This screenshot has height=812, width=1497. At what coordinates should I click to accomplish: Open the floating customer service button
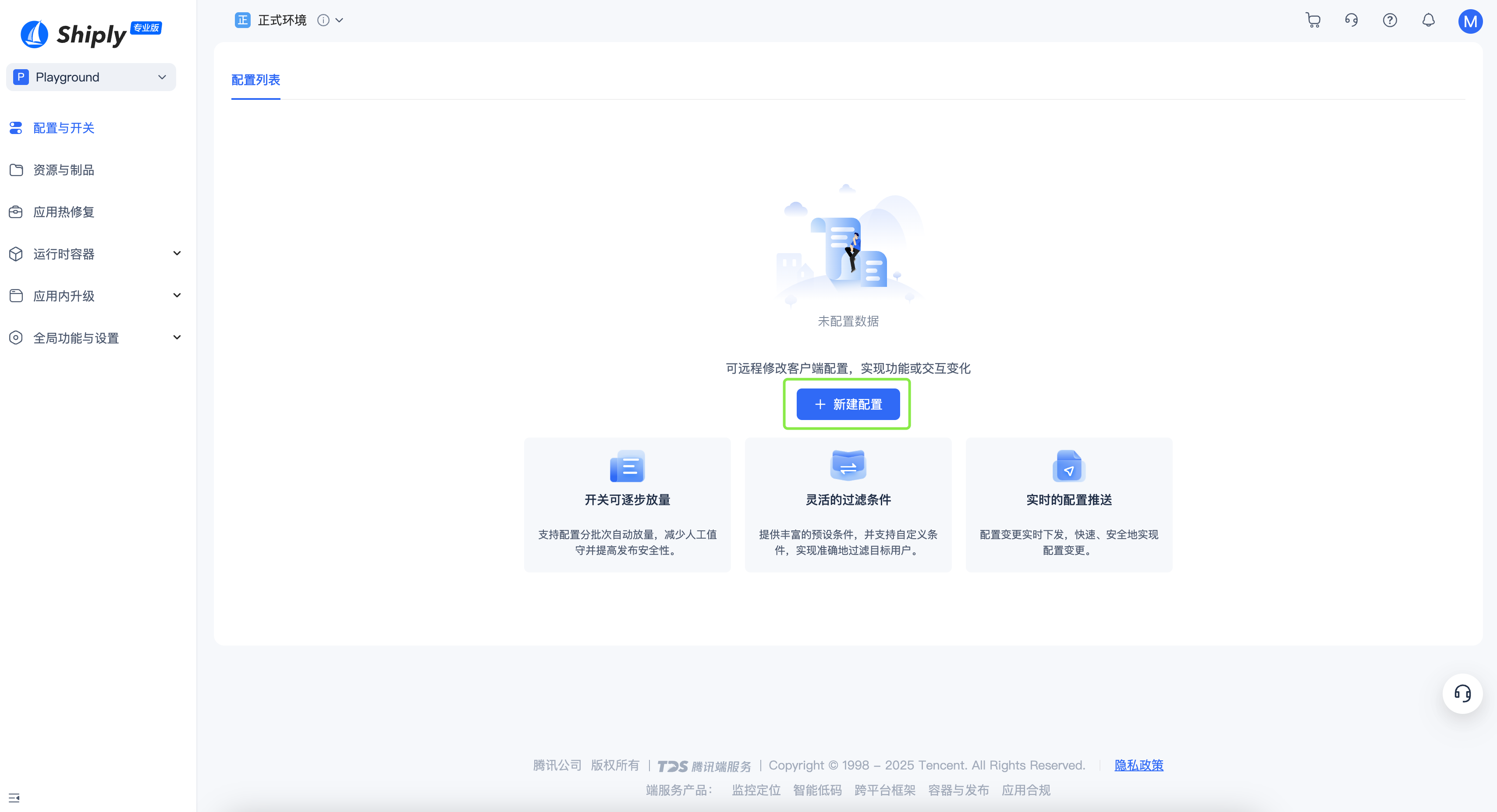click(x=1463, y=693)
